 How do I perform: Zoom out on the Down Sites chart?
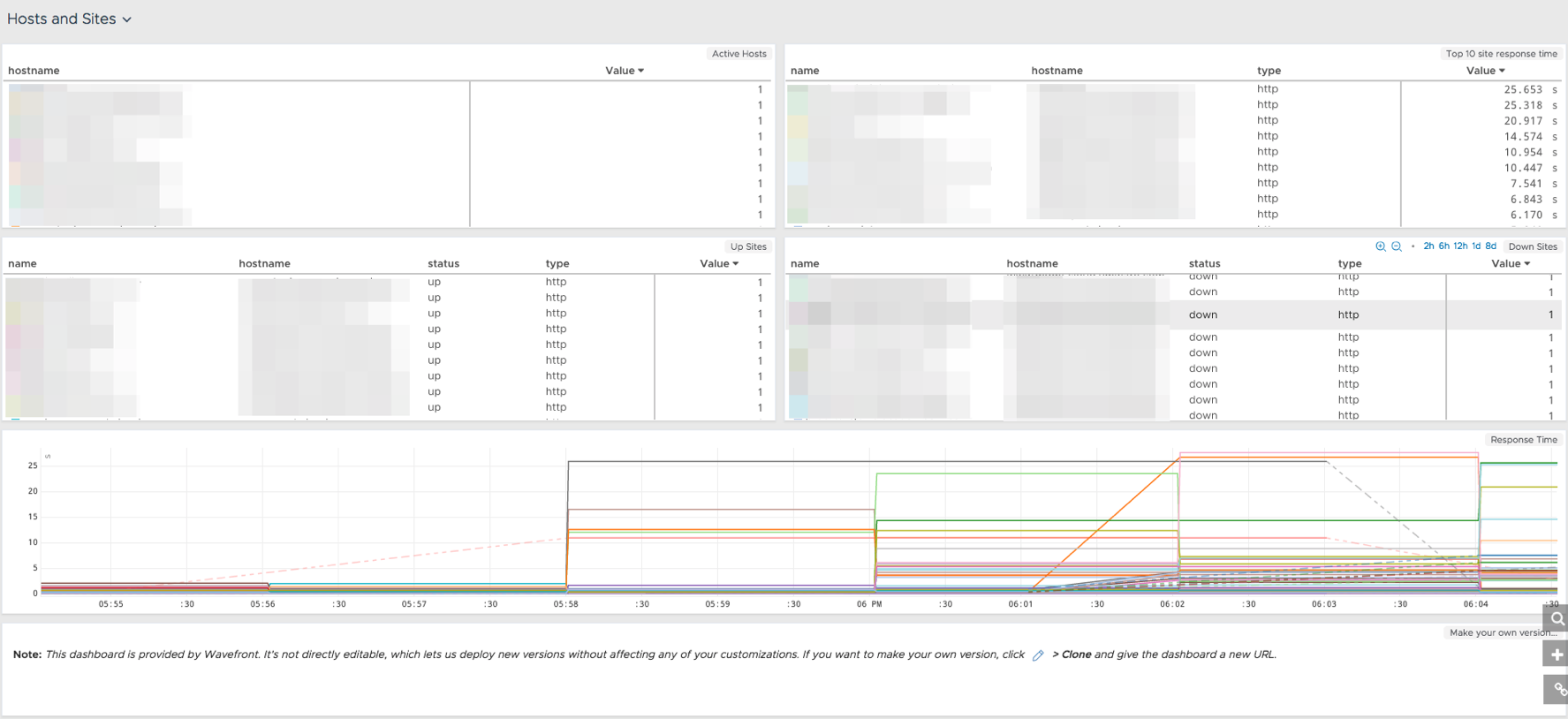click(x=1397, y=246)
